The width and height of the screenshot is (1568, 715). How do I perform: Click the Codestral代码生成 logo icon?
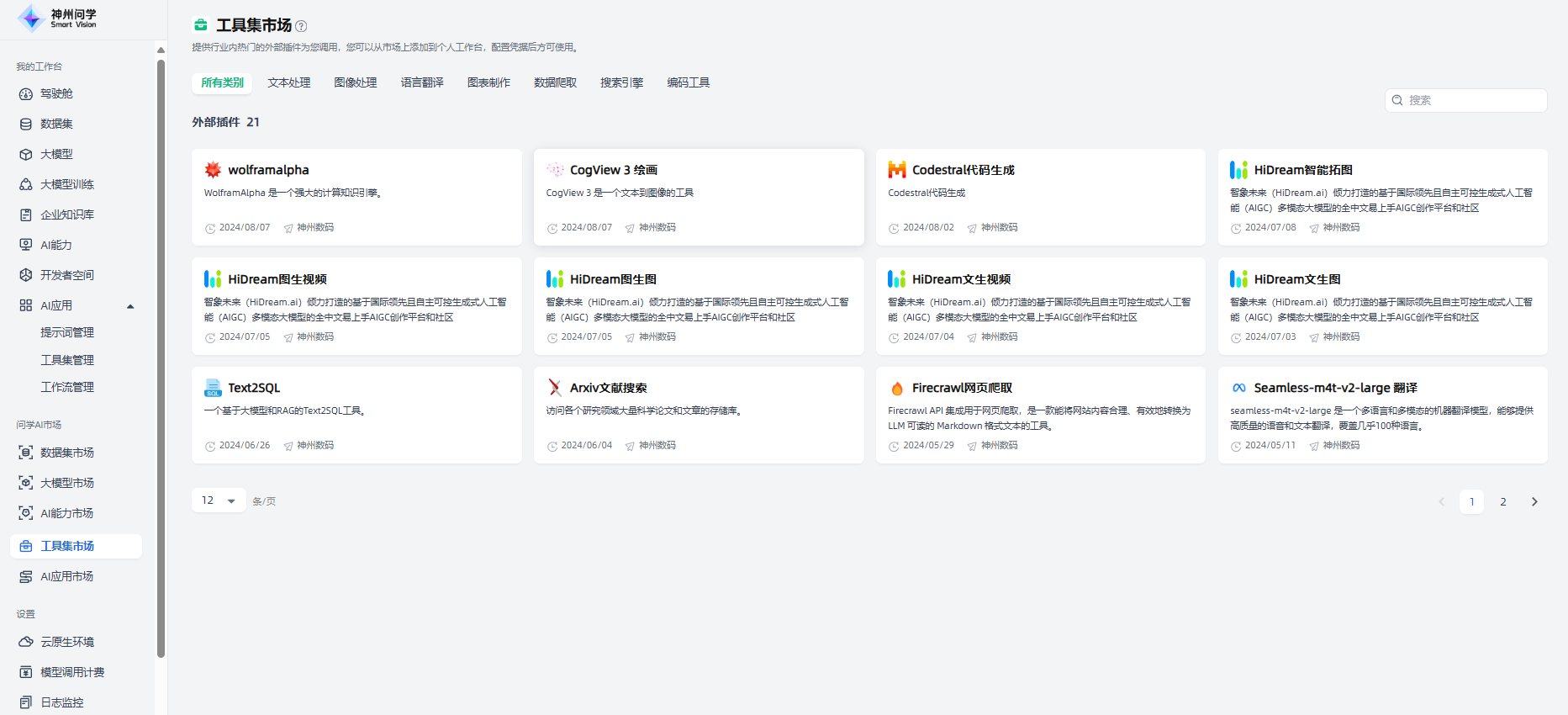coord(896,170)
